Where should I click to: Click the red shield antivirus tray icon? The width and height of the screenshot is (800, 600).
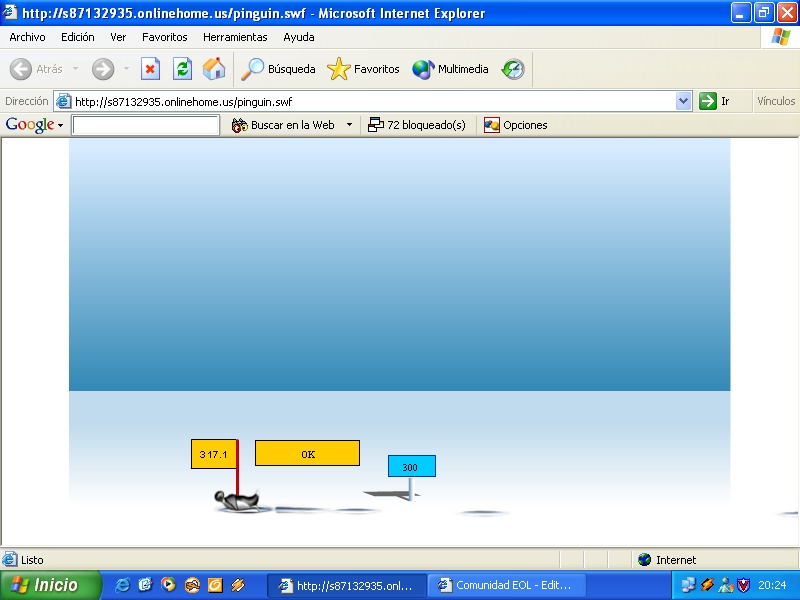(x=743, y=585)
